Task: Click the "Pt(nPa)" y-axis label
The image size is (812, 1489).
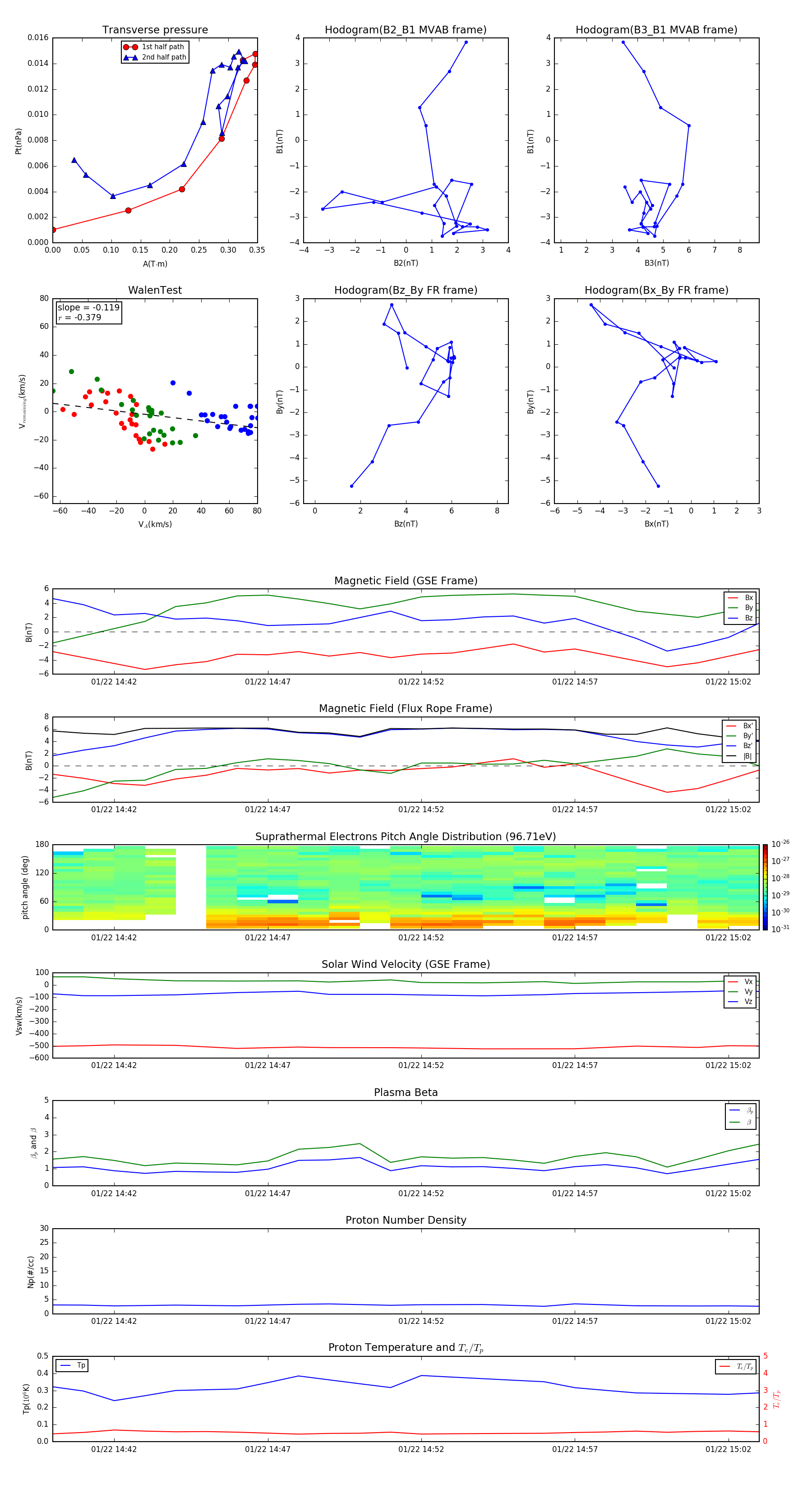Action: (x=18, y=140)
